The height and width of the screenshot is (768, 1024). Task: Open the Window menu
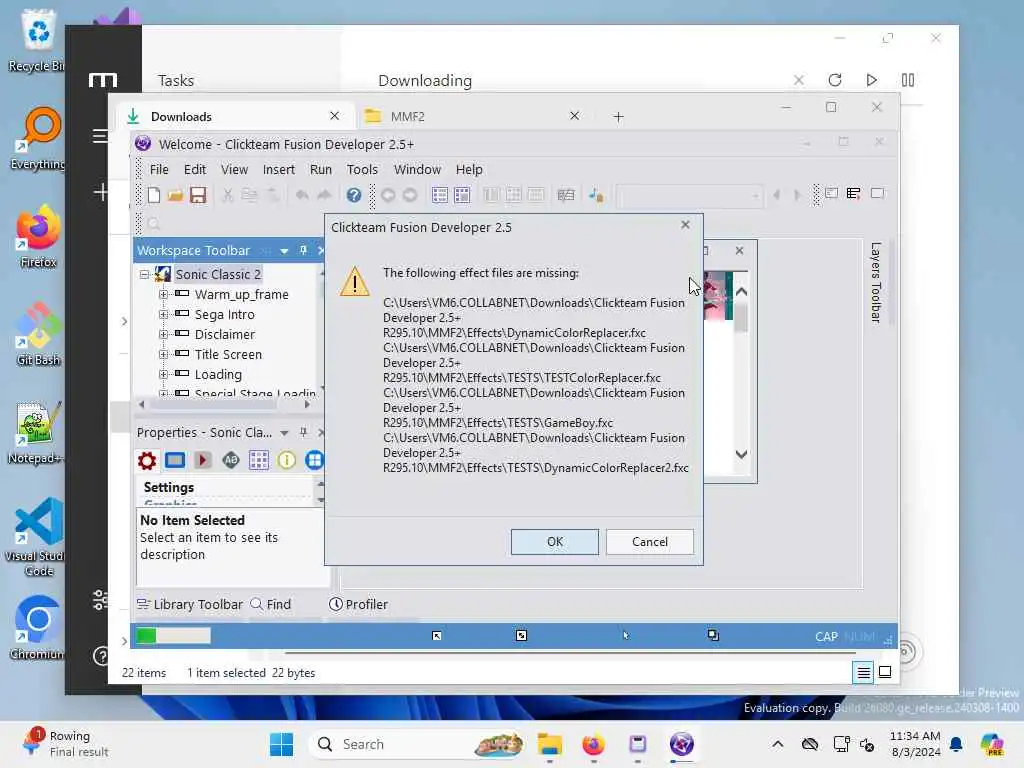click(417, 169)
